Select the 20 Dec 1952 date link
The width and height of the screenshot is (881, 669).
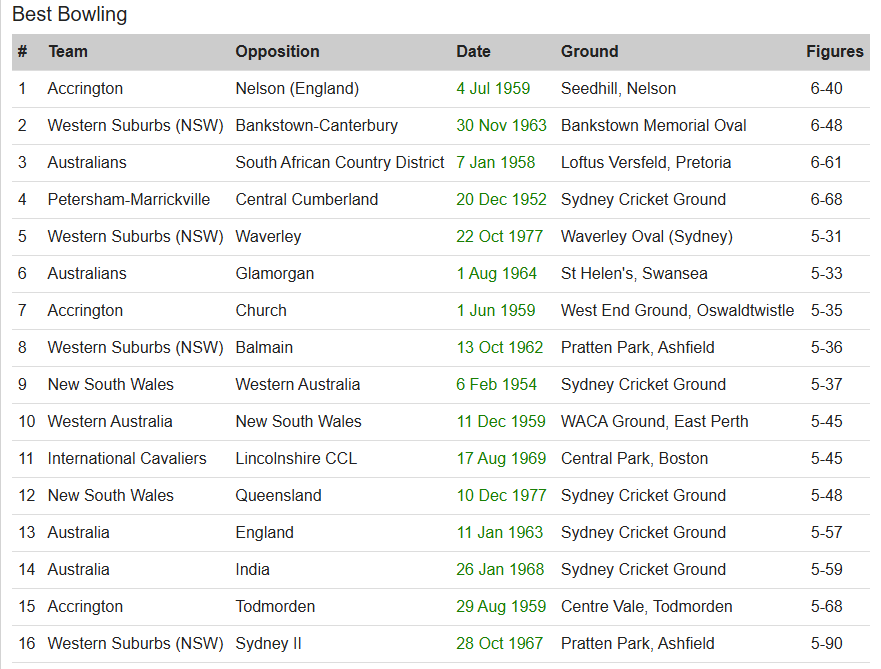[x=501, y=199]
